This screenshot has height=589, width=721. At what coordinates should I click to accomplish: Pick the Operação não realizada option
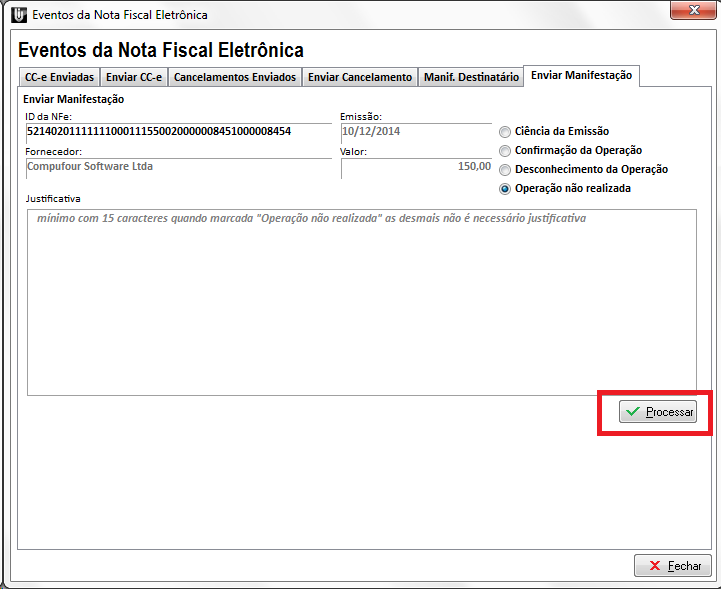505,189
